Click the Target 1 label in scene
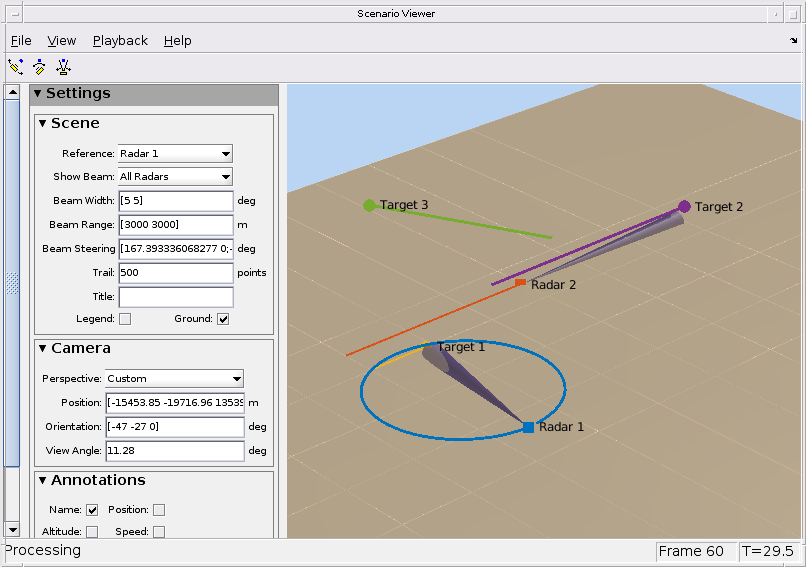The width and height of the screenshot is (806, 567). click(x=461, y=347)
